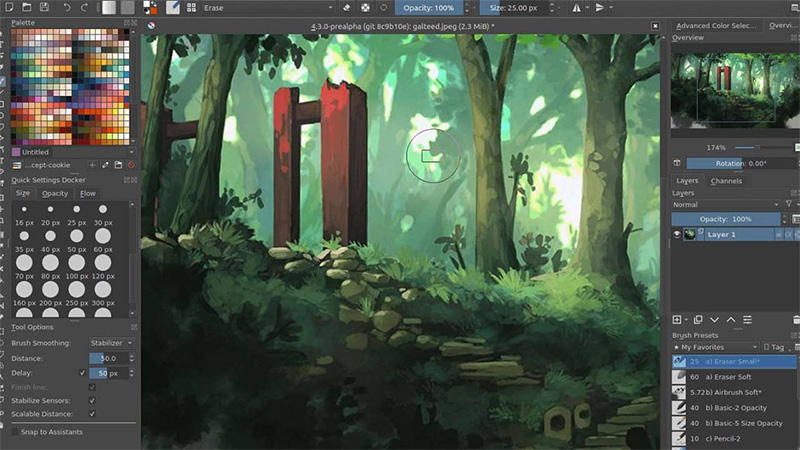The image size is (800, 450).
Task: Move layer down with the down arrow
Action: coord(714,319)
